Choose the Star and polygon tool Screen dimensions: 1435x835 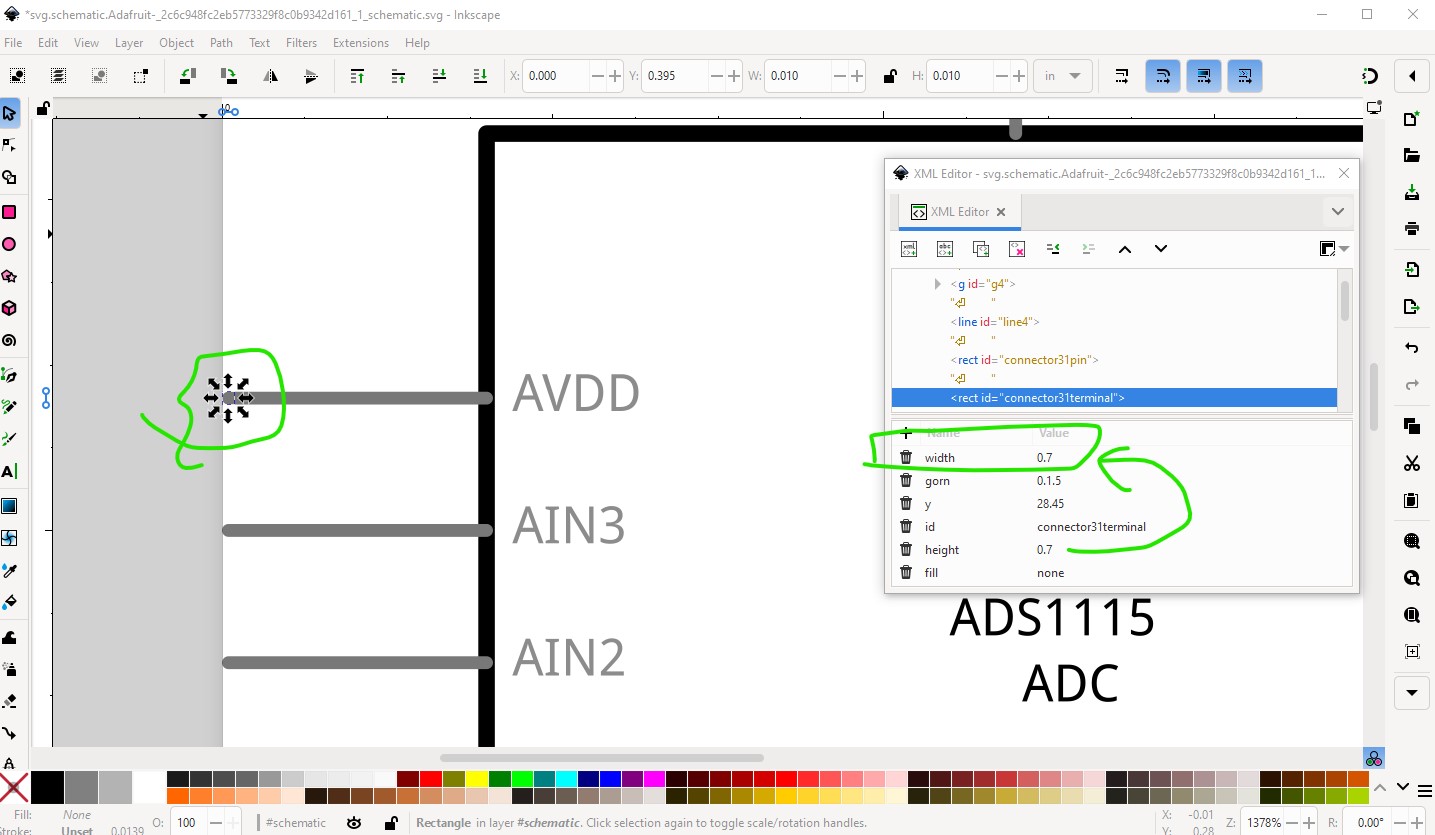(9, 276)
